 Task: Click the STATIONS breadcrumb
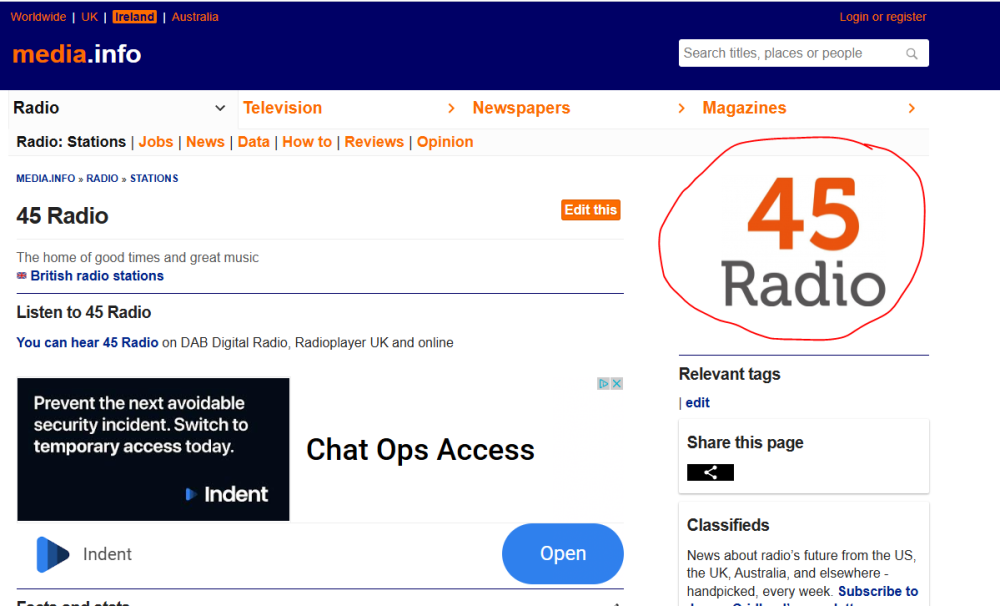(154, 179)
